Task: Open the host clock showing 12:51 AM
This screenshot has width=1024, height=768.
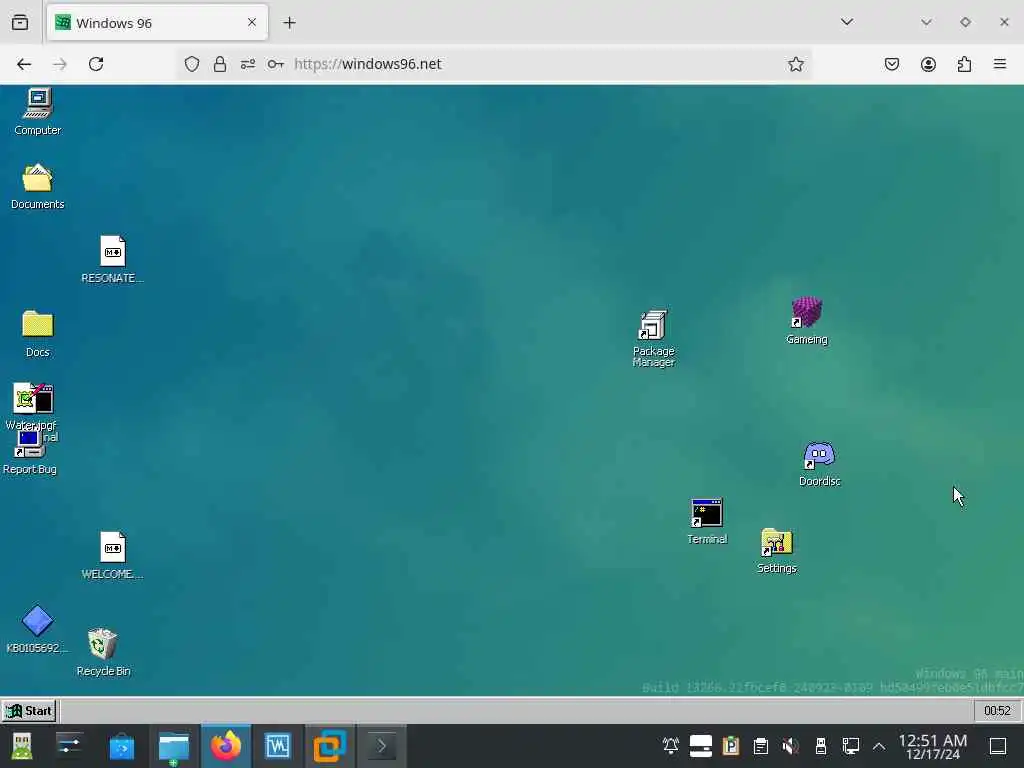Action: click(933, 746)
